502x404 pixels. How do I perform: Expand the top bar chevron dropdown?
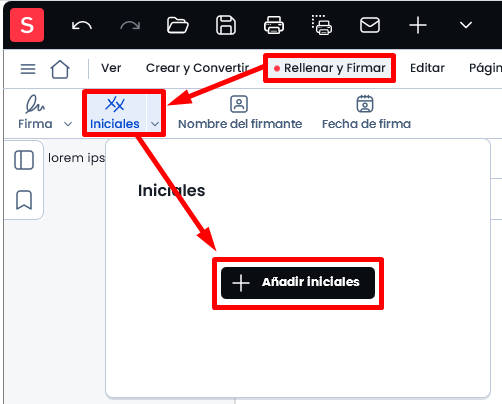466,25
